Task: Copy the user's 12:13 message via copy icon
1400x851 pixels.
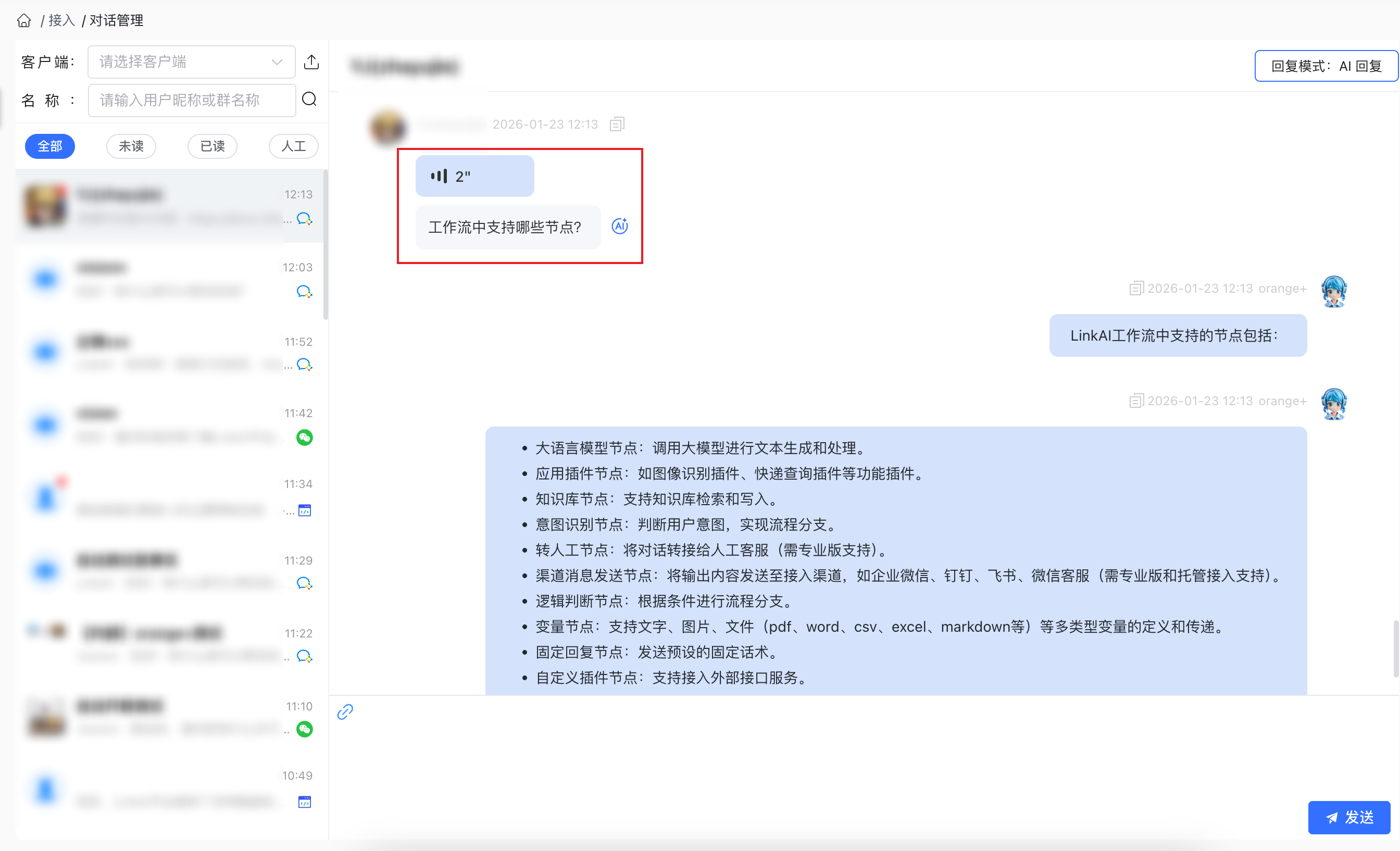Action: coord(617,124)
